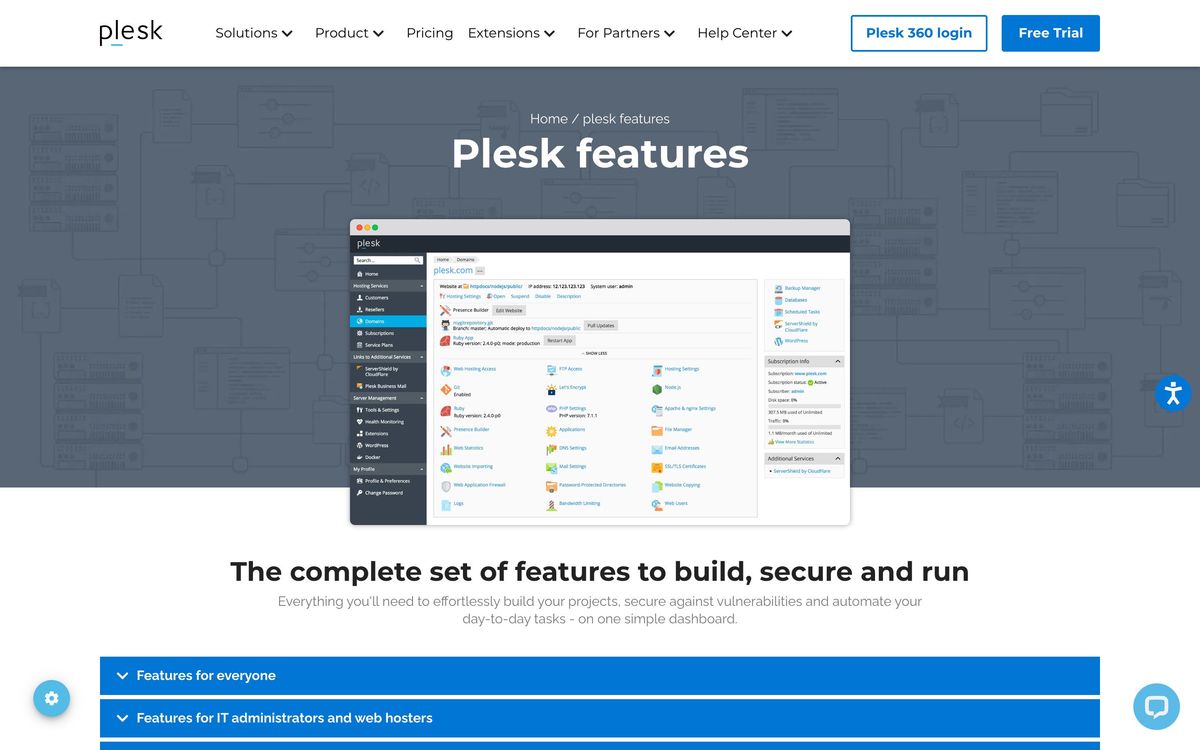The width and height of the screenshot is (1200, 750).
Task: Click the Restart App button in dashboard
Action: pos(559,341)
